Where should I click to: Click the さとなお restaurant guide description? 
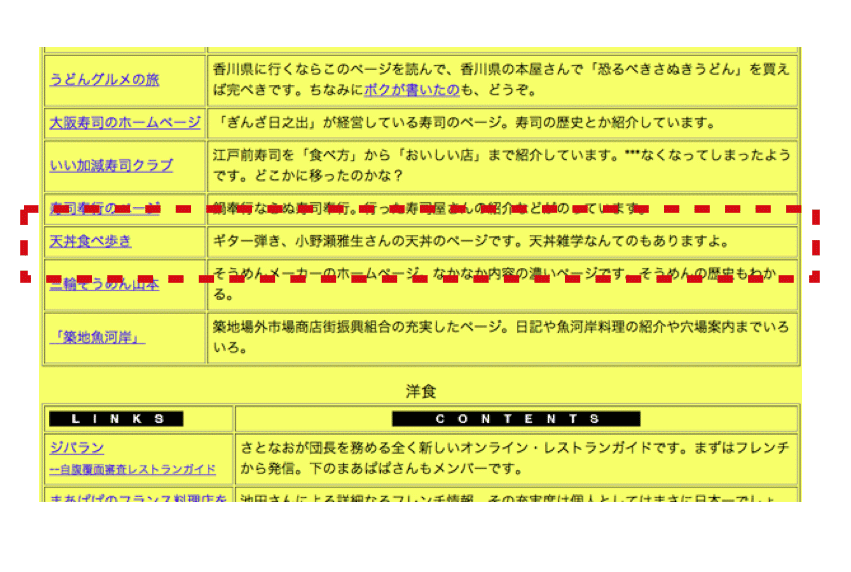pyautogui.click(x=515, y=458)
